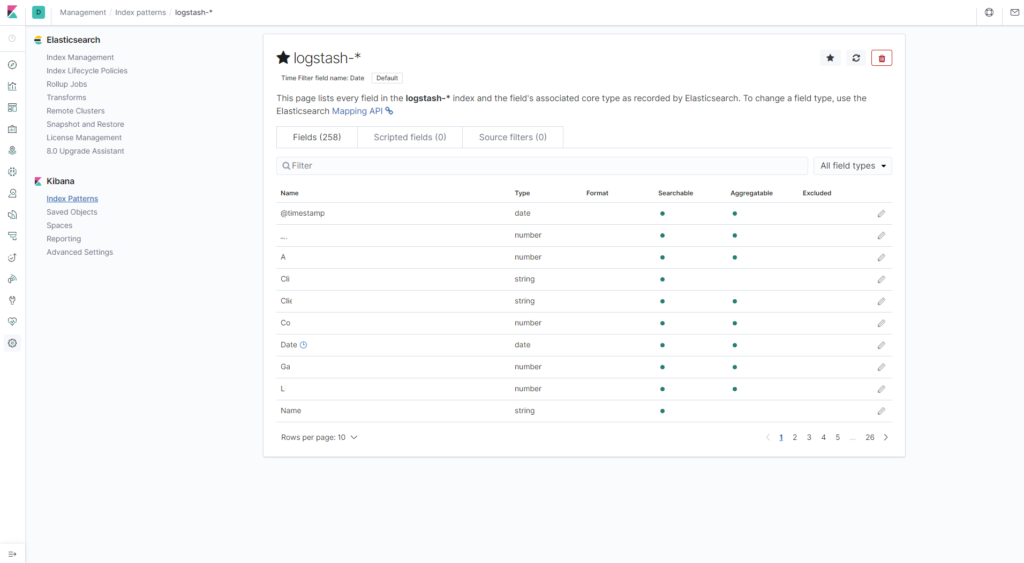Click the @timestamp field name
The image size is (1024, 563).
click(302, 214)
